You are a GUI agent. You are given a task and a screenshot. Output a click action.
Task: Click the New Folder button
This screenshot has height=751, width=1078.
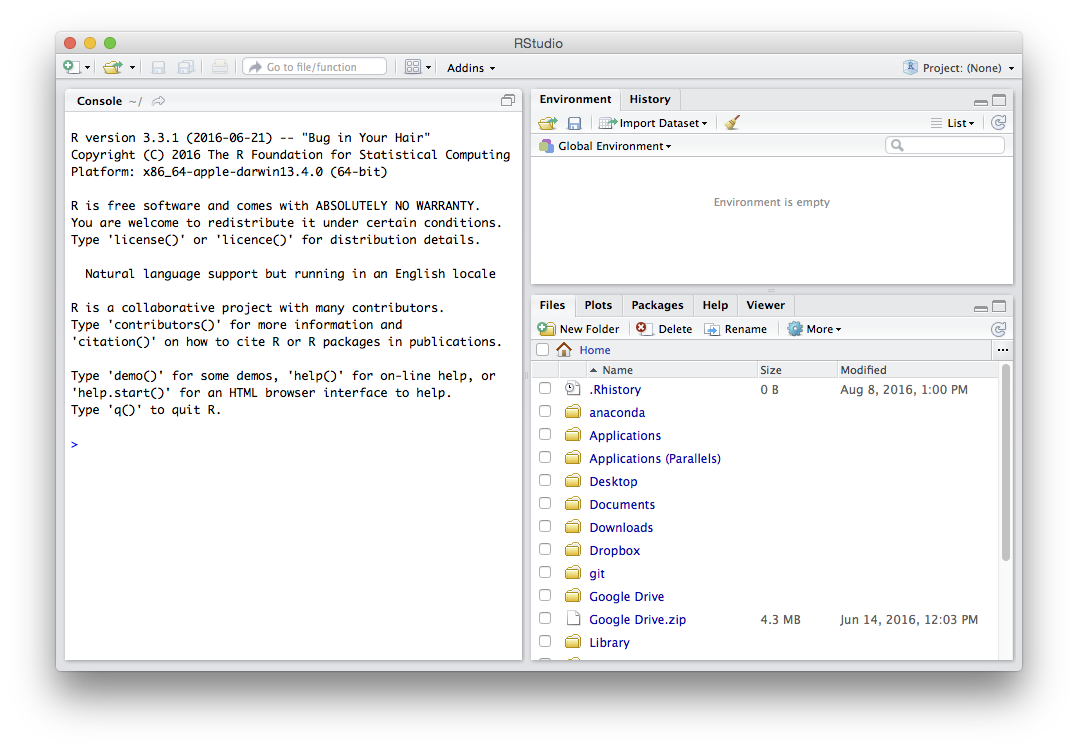579,329
